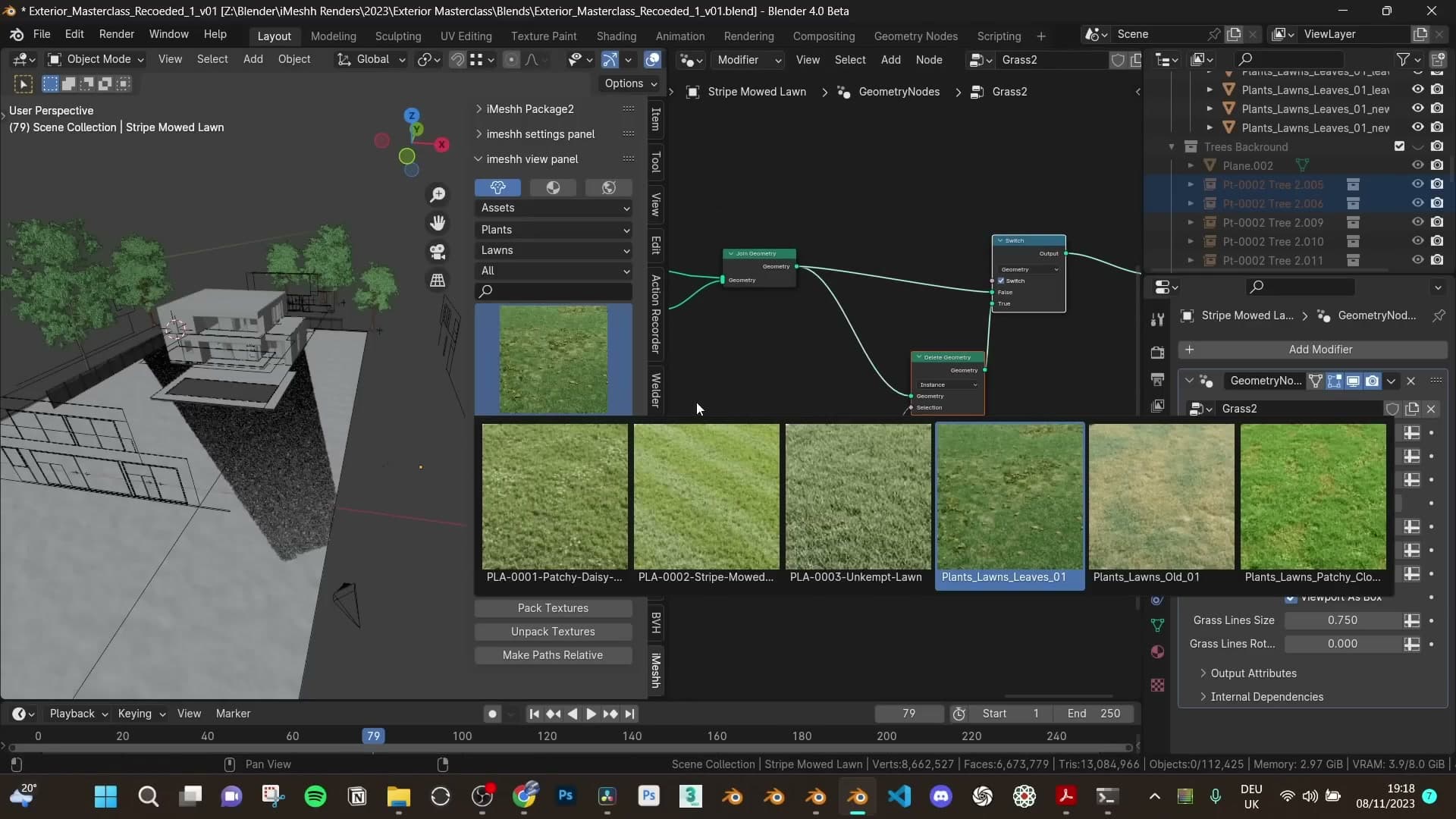Open the Object Mode dropdown
The width and height of the screenshot is (1456, 819).
tap(96, 59)
